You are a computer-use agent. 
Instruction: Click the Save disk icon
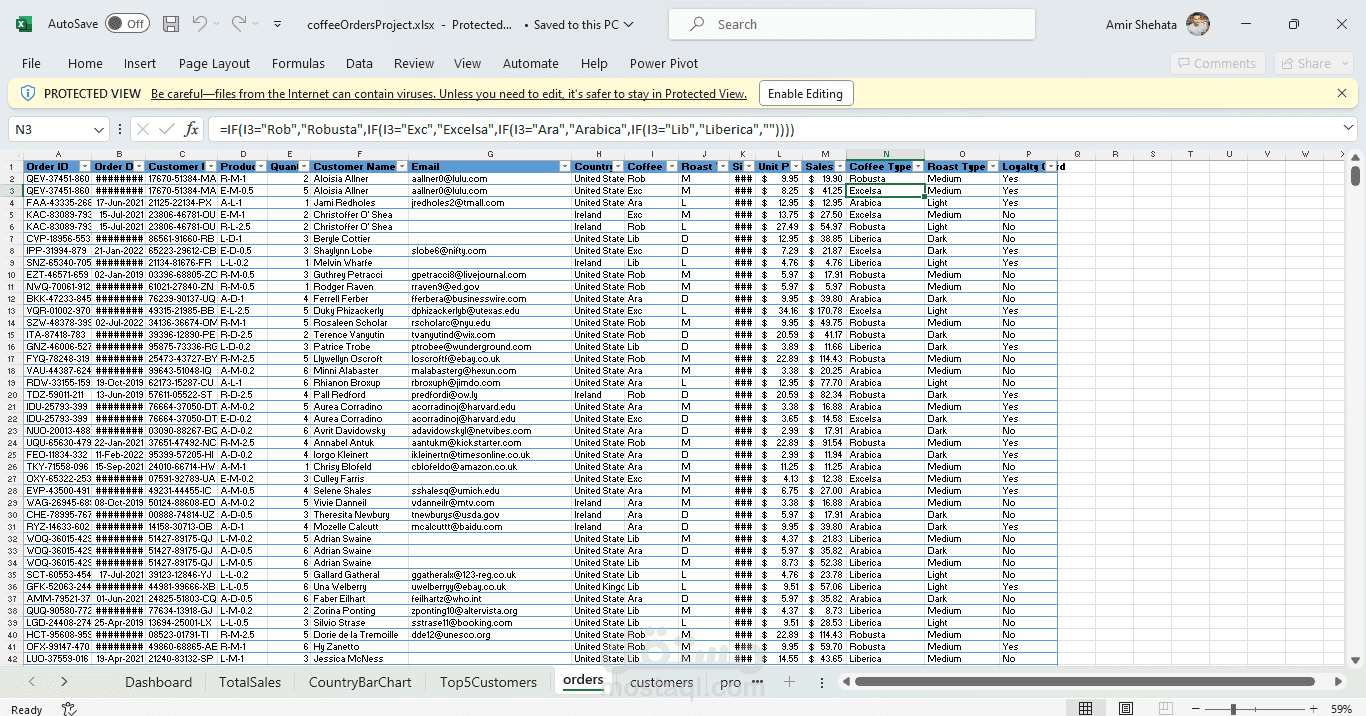[171, 24]
